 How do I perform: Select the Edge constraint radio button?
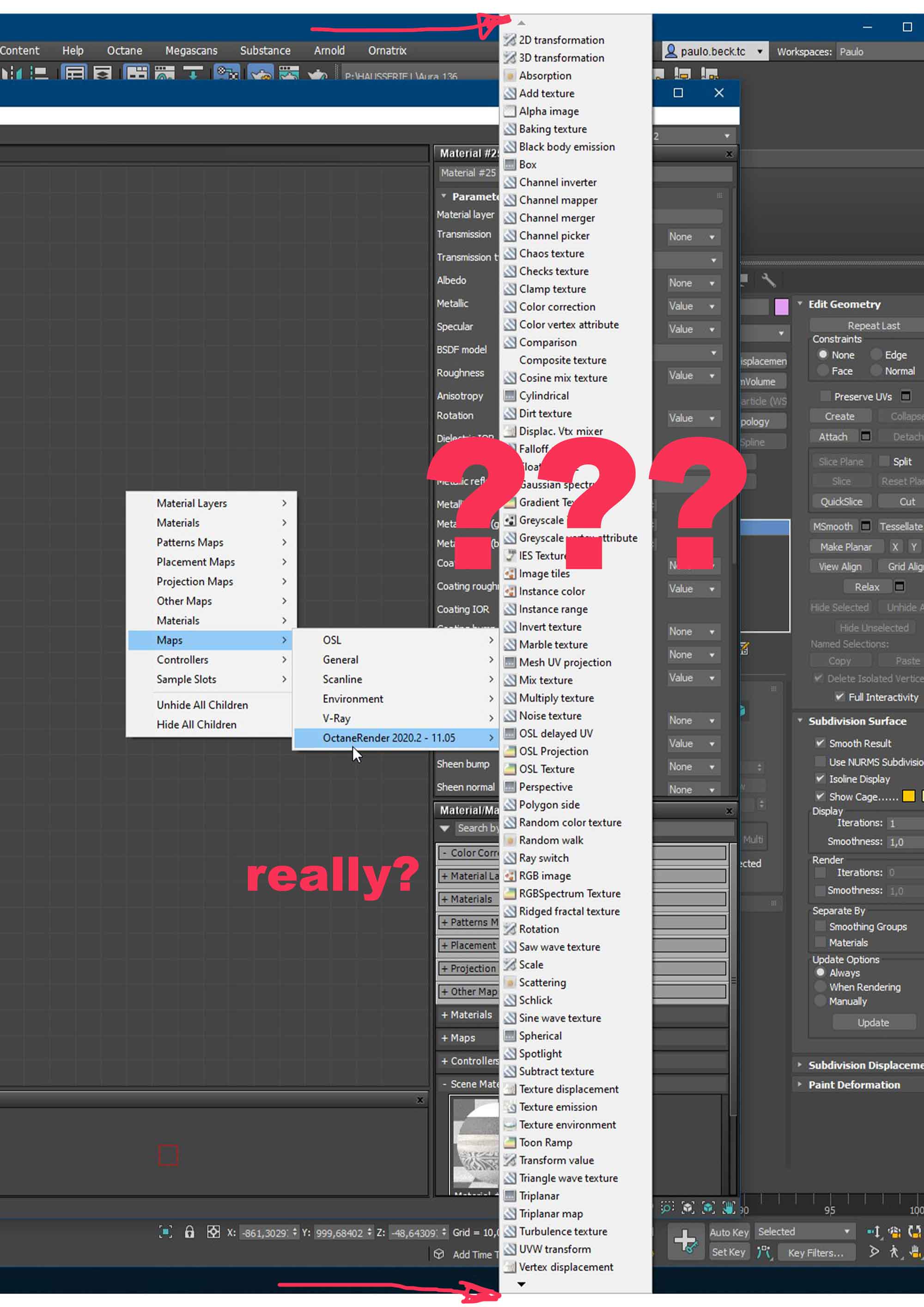[876, 355]
